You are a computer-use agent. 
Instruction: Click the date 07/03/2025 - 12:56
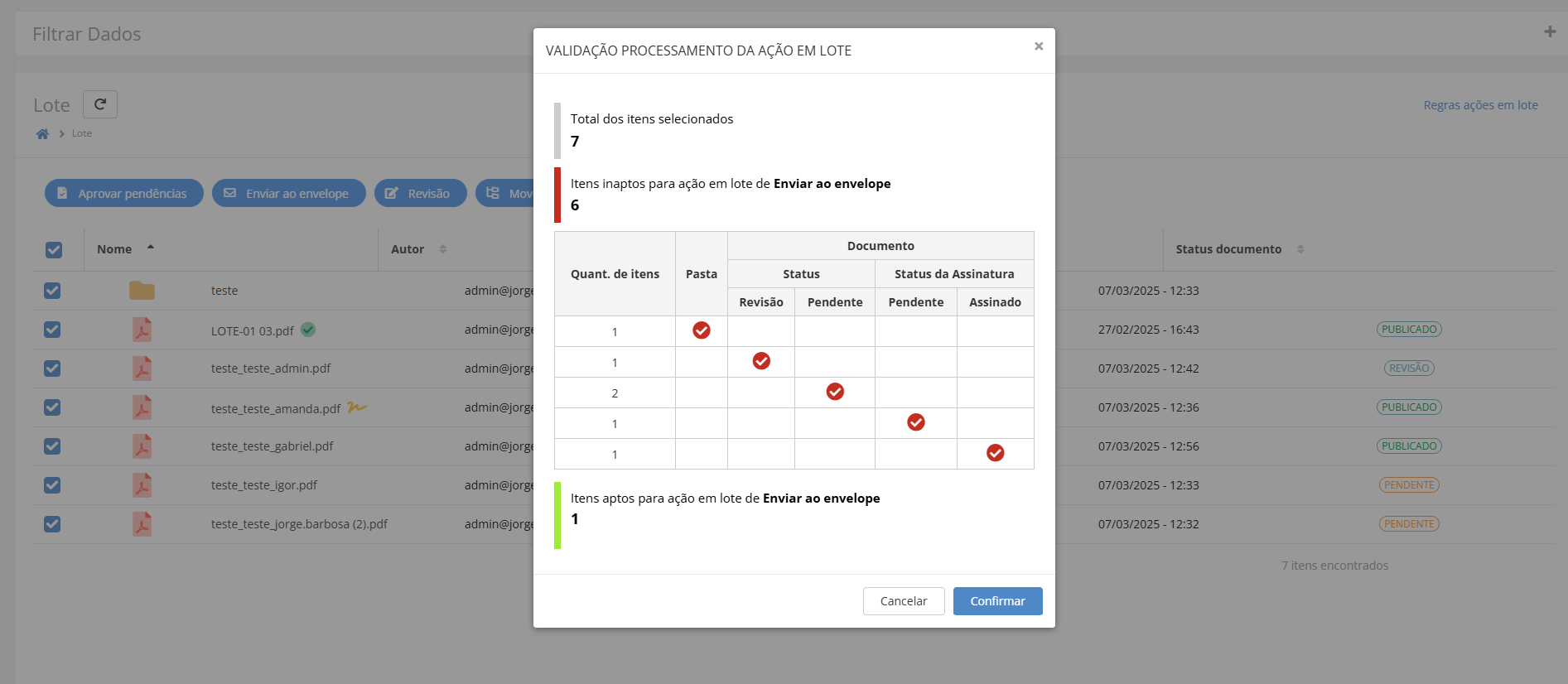tap(1149, 446)
